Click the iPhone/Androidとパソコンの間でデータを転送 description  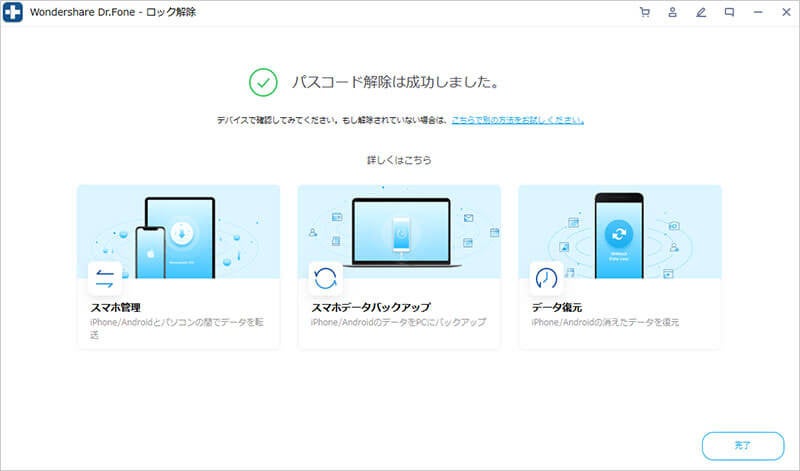pos(177,329)
